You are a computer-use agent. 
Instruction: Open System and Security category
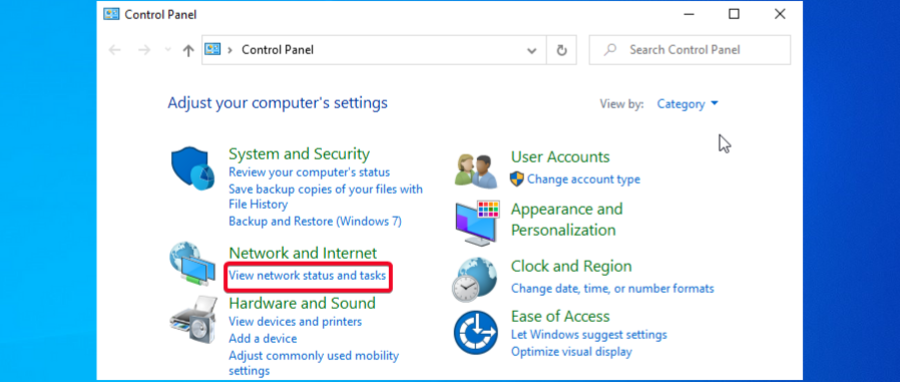pos(299,154)
